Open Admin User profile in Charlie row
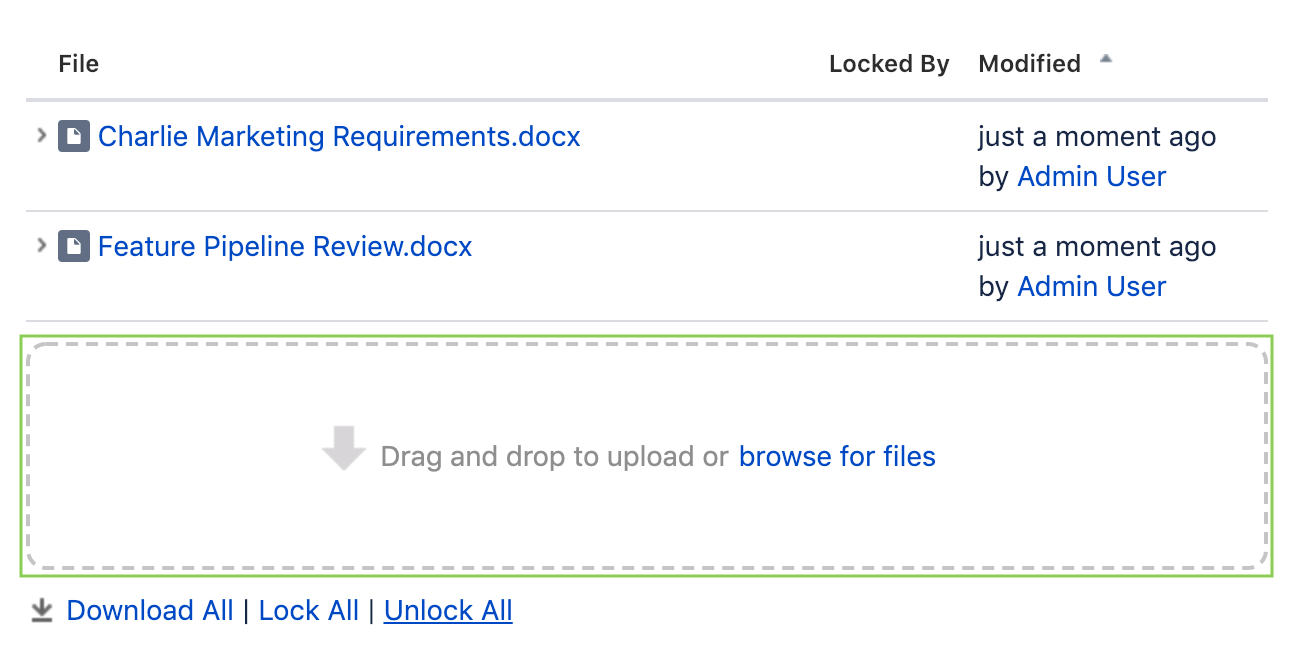The width and height of the screenshot is (1314, 650). pyautogui.click(x=1091, y=177)
